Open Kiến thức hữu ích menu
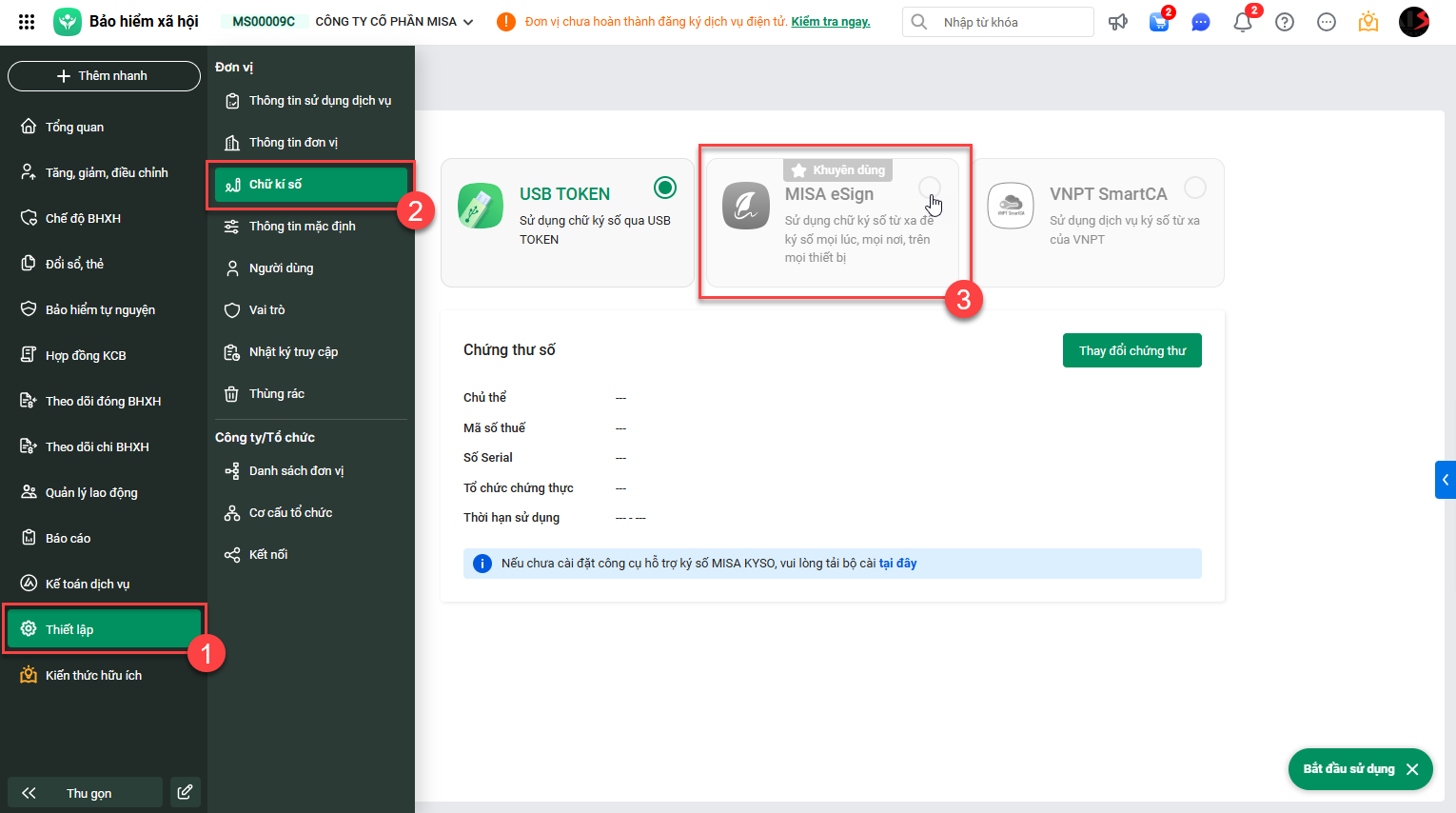This screenshot has height=813, width=1456. pyautogui.click(x=104, y=675)
